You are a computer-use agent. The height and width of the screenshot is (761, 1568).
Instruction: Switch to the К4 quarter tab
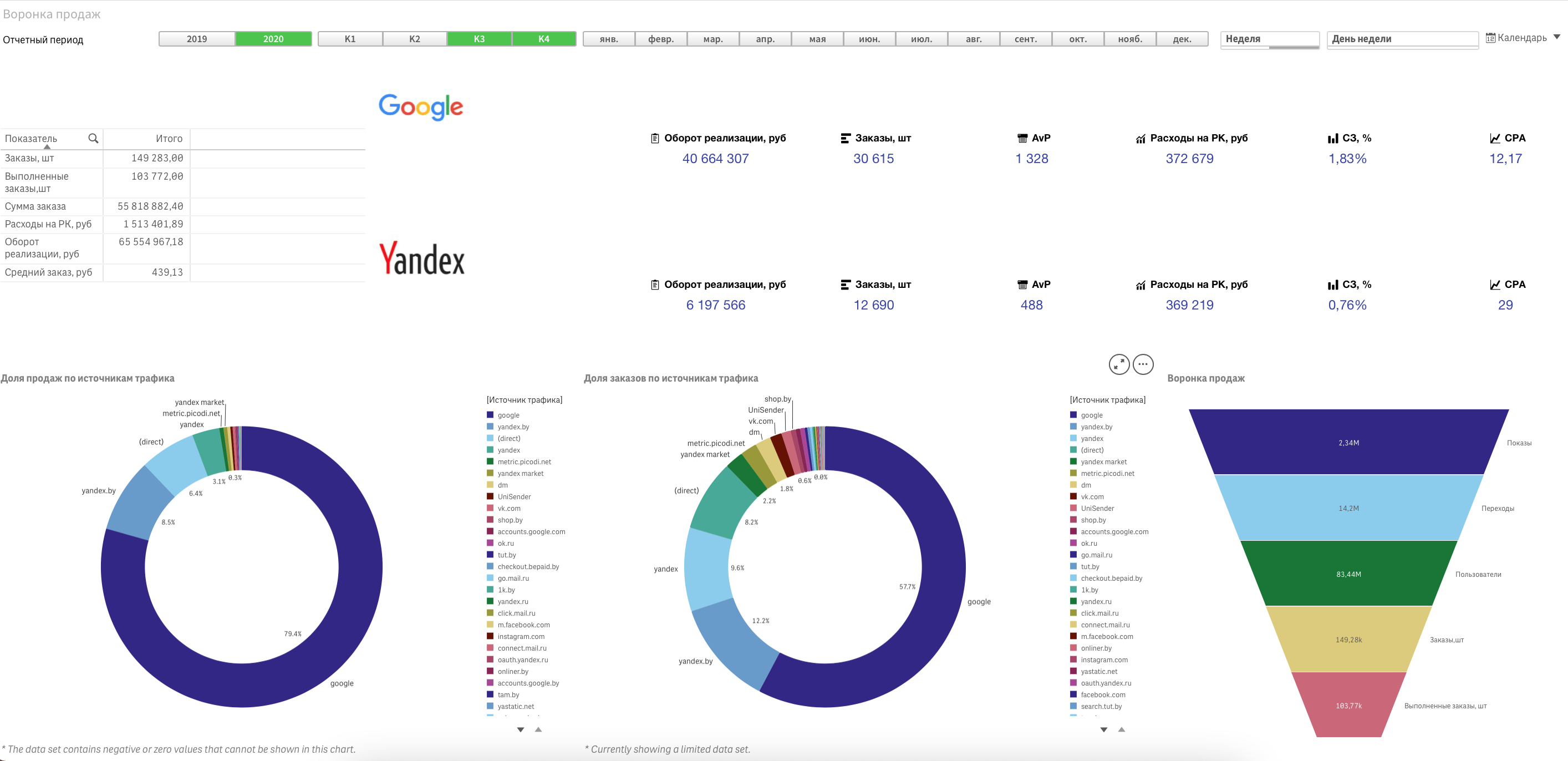[x=543, y=38]
